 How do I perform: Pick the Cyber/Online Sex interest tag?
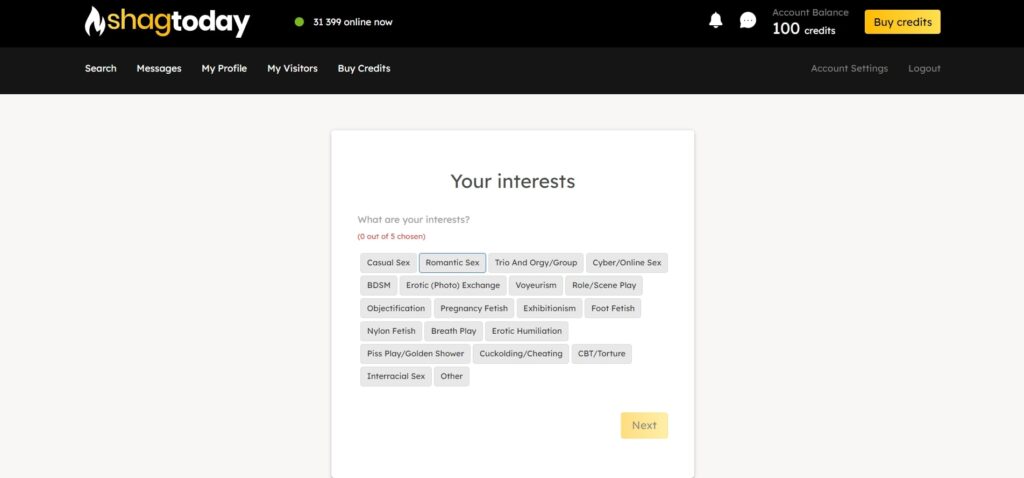tap(626, 263)
